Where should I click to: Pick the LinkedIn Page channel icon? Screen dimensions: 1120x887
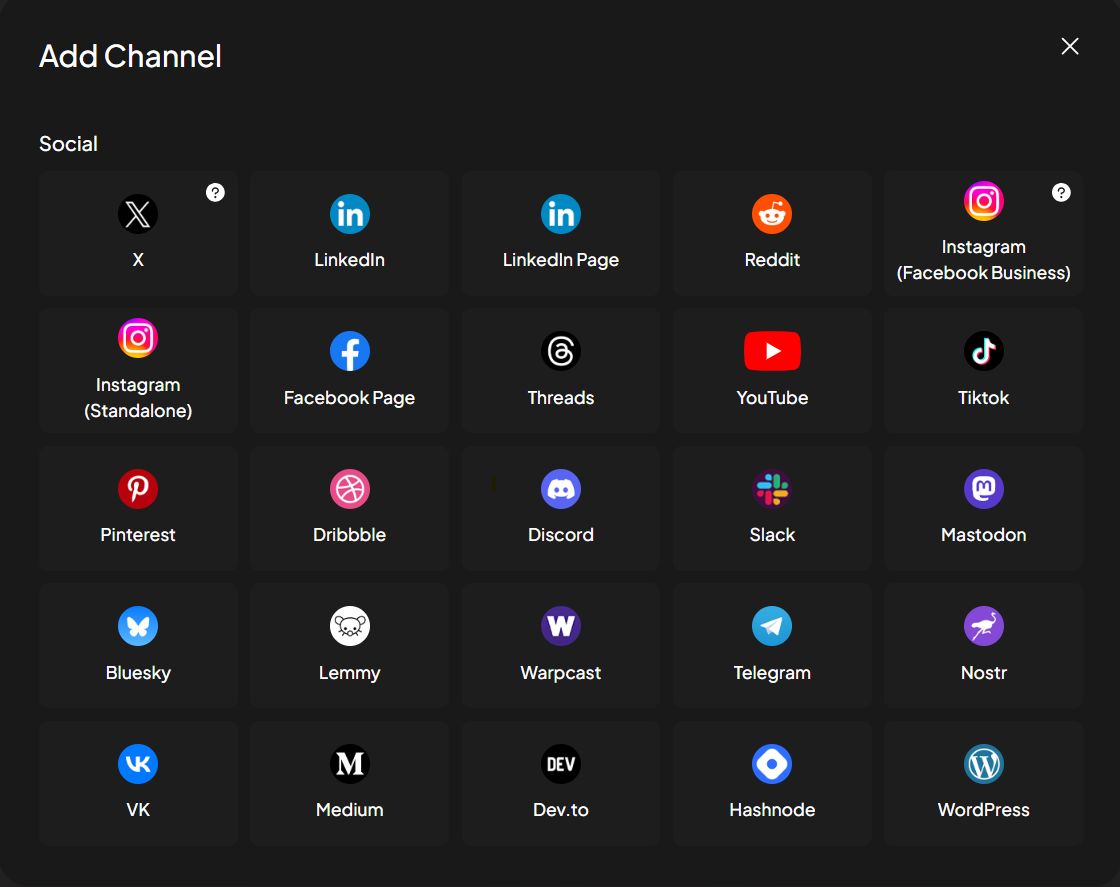tap(561, 214)
